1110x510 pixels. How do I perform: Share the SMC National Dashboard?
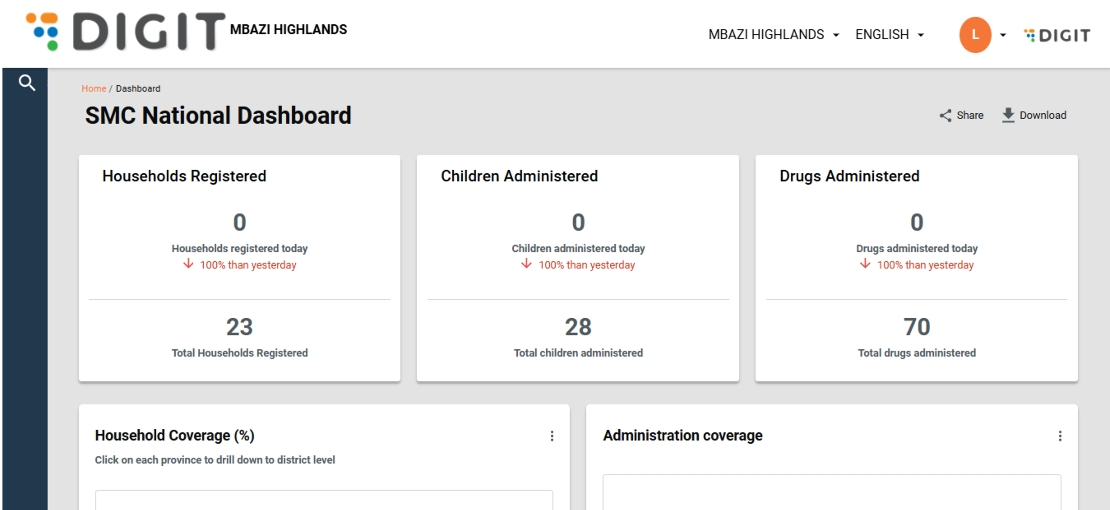pyautogui.click(x=961, y=115)
